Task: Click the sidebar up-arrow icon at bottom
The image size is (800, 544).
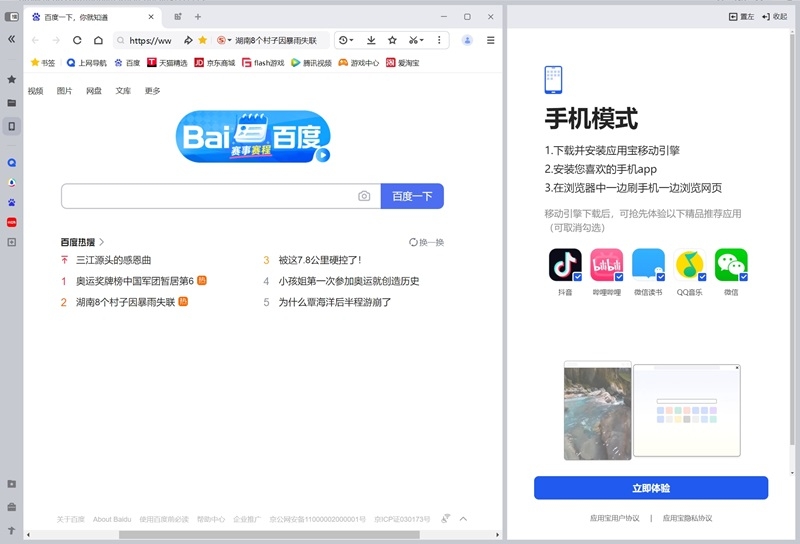Action: 12,531
